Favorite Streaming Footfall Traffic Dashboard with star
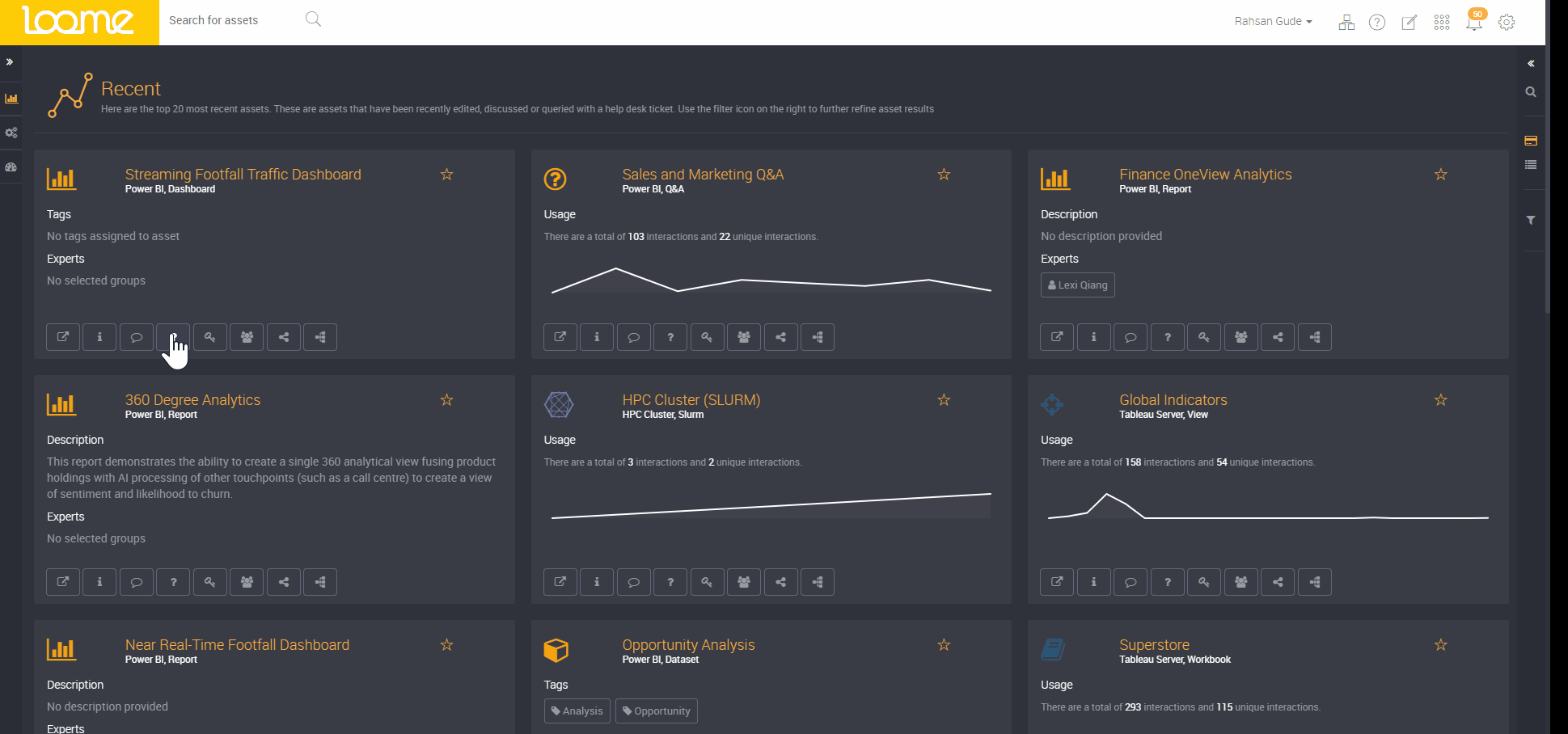This screenshot has width=1568, height=734. [x=446, y=174]
